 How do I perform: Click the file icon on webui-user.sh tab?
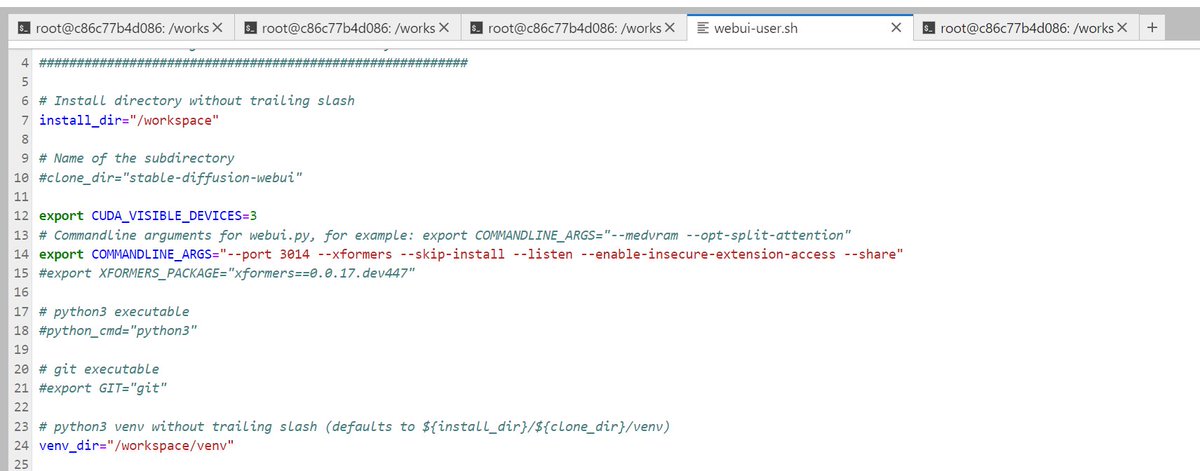(x=703, y=28)
